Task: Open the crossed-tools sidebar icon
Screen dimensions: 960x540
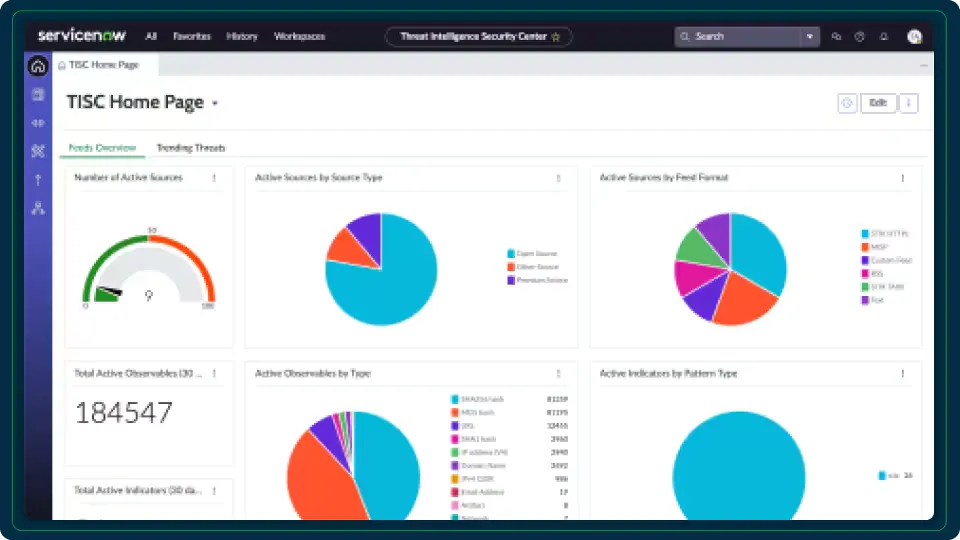Action: (38, 151)
